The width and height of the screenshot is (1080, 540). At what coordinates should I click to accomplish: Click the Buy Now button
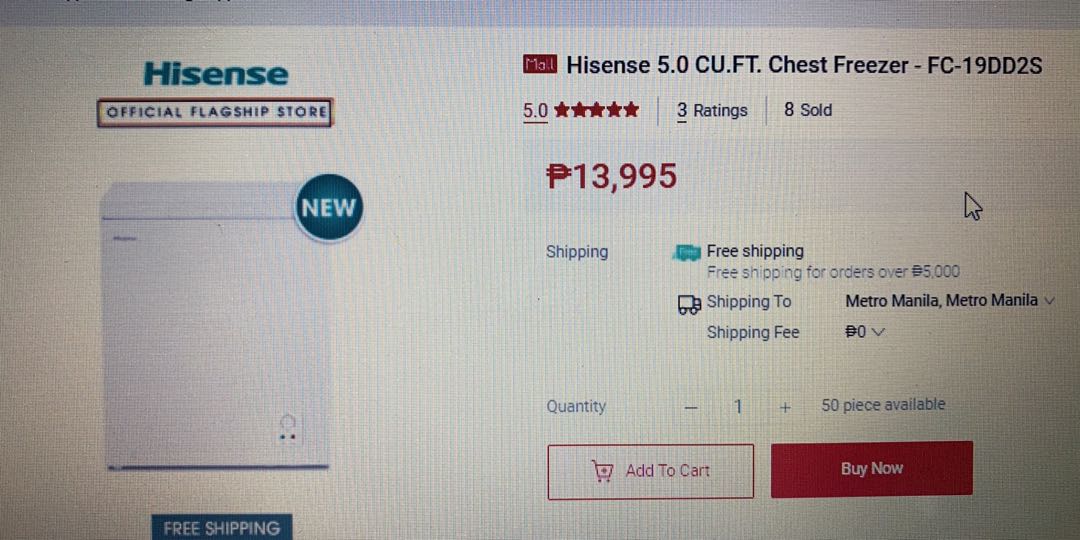click(871, 469)
